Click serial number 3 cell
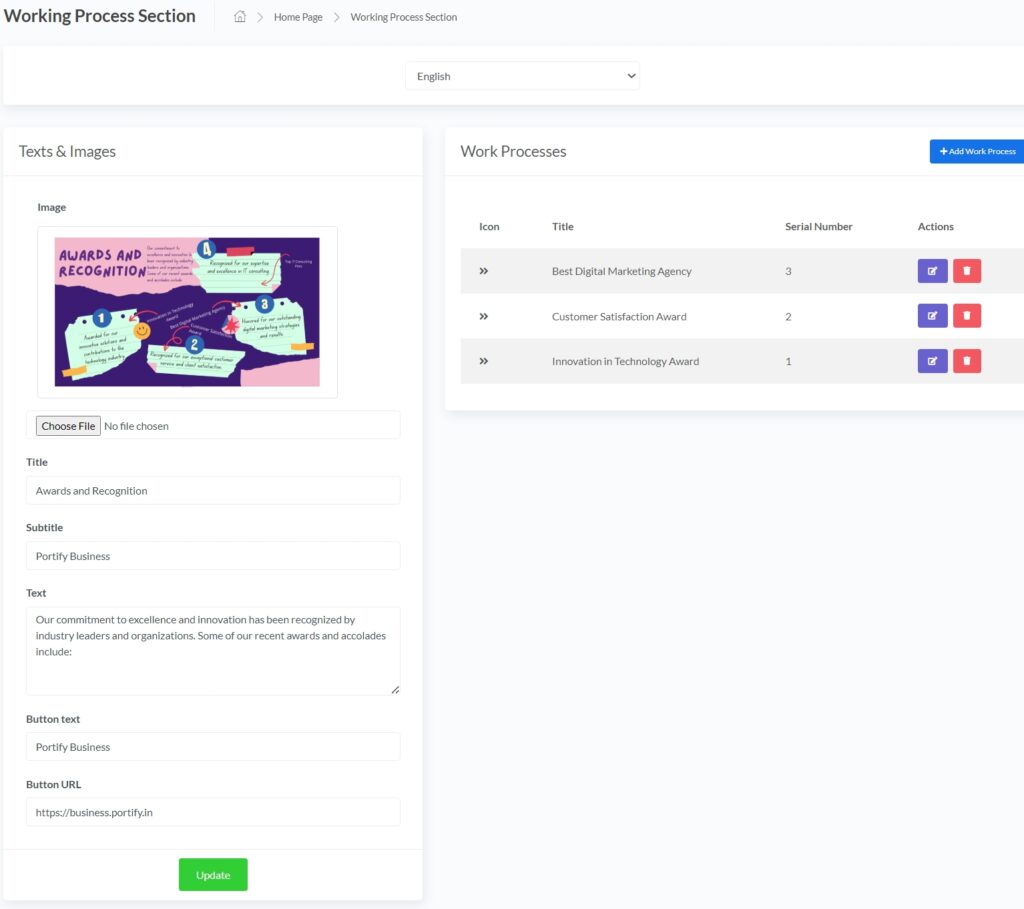Viewport: 1024px width, 909px height. 788,271
